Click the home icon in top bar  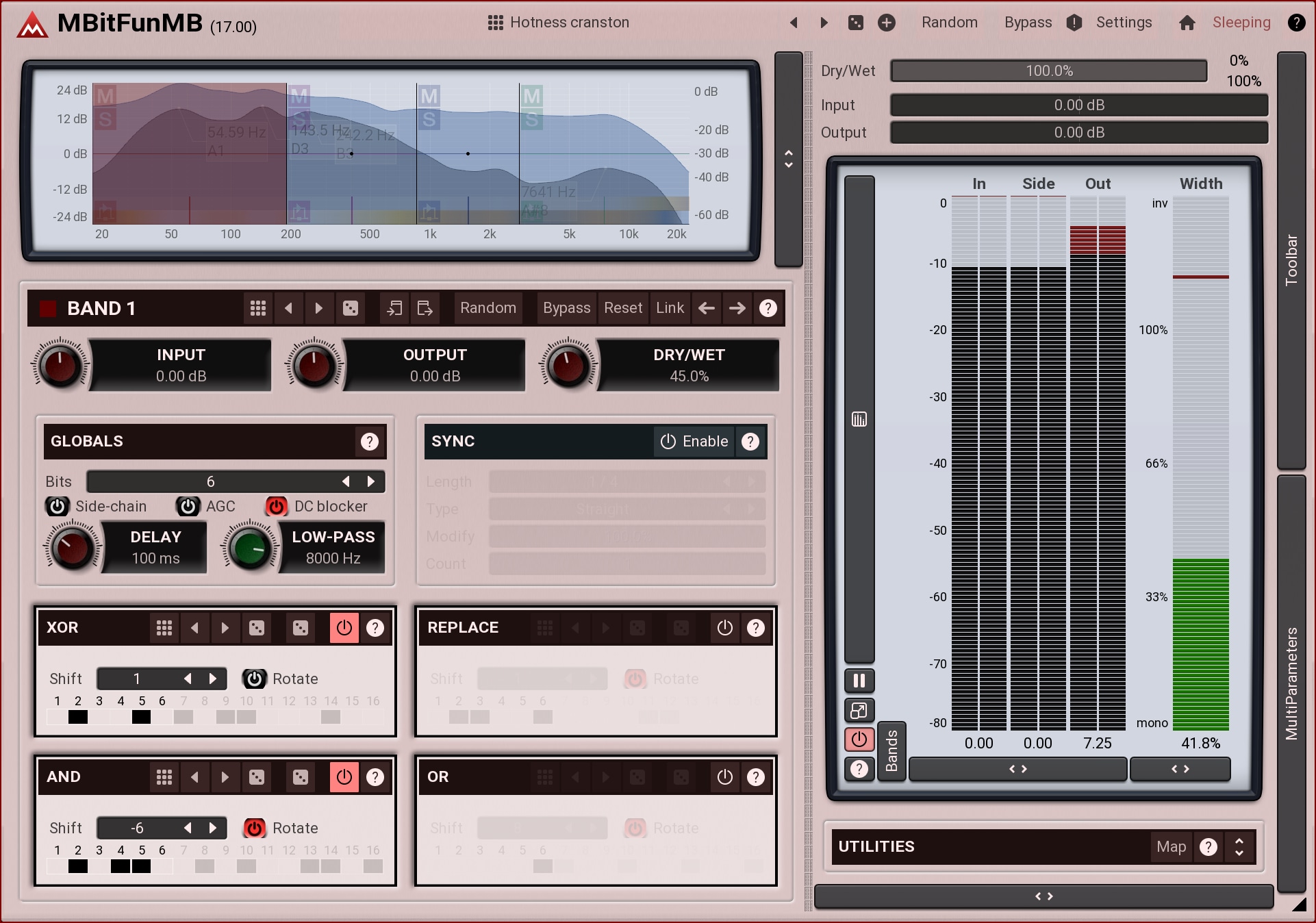point(1187,23)
